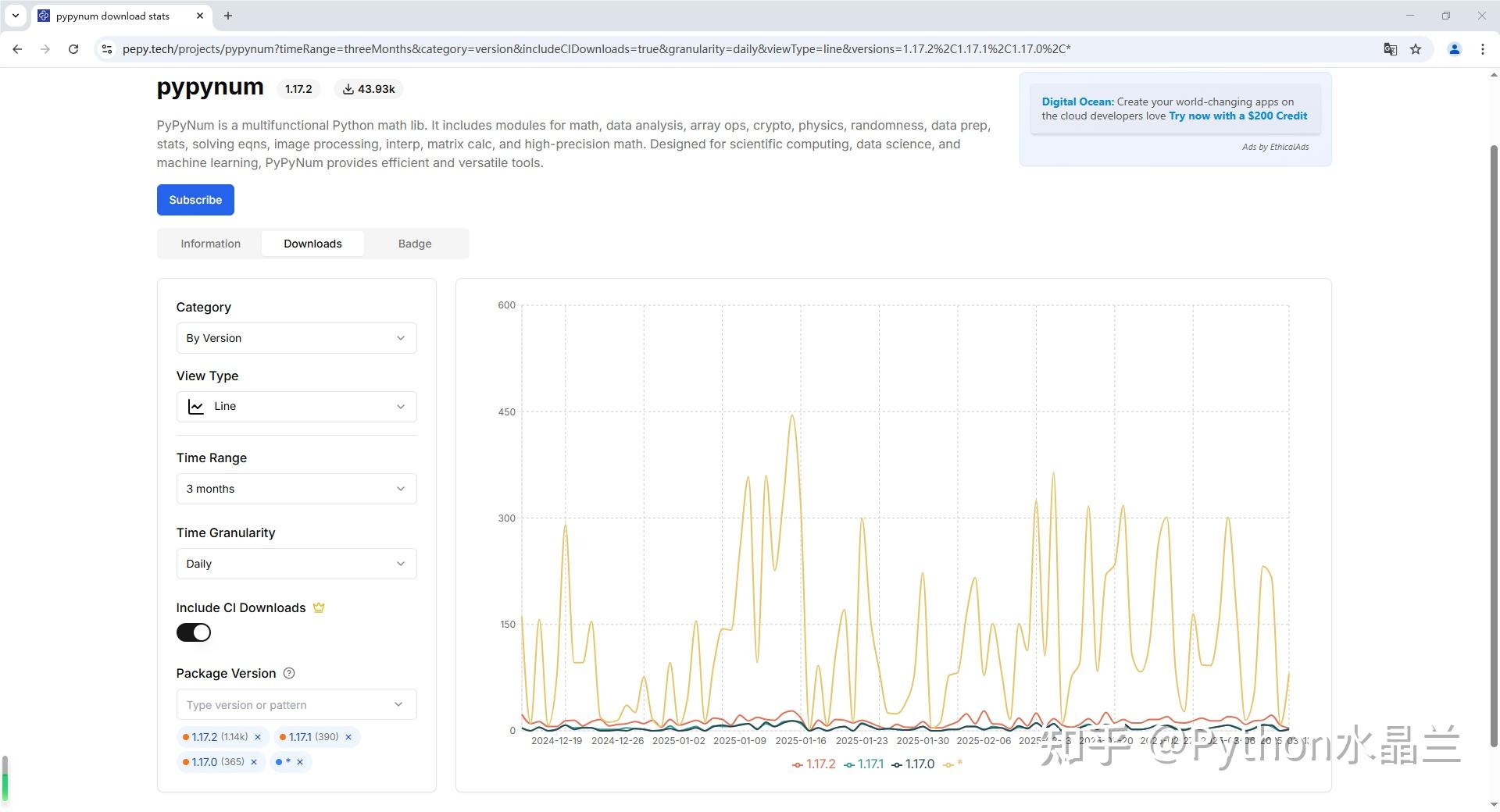Open the Category dropdown By Version
This screenshot has width=1500, height=812.
[x=296, y=338]
